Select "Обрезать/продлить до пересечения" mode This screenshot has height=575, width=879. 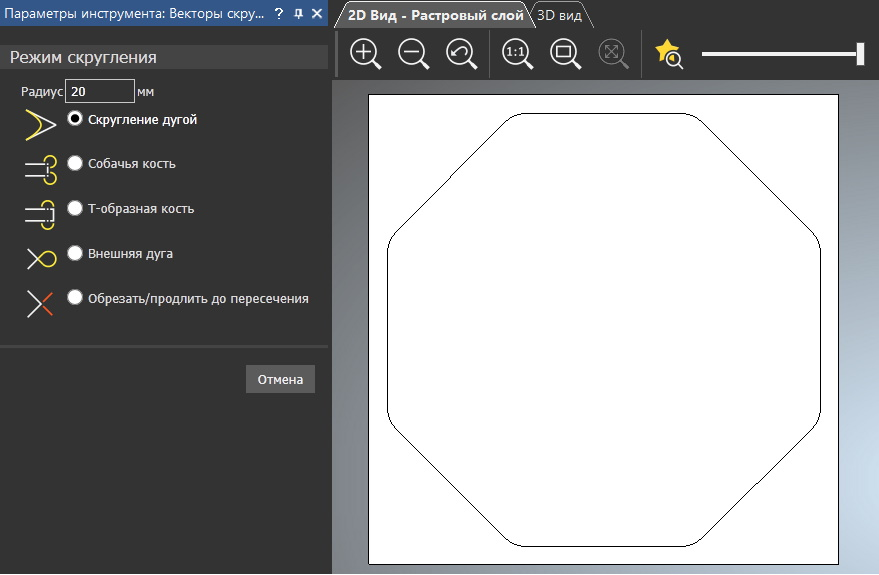tap(75, 298)
